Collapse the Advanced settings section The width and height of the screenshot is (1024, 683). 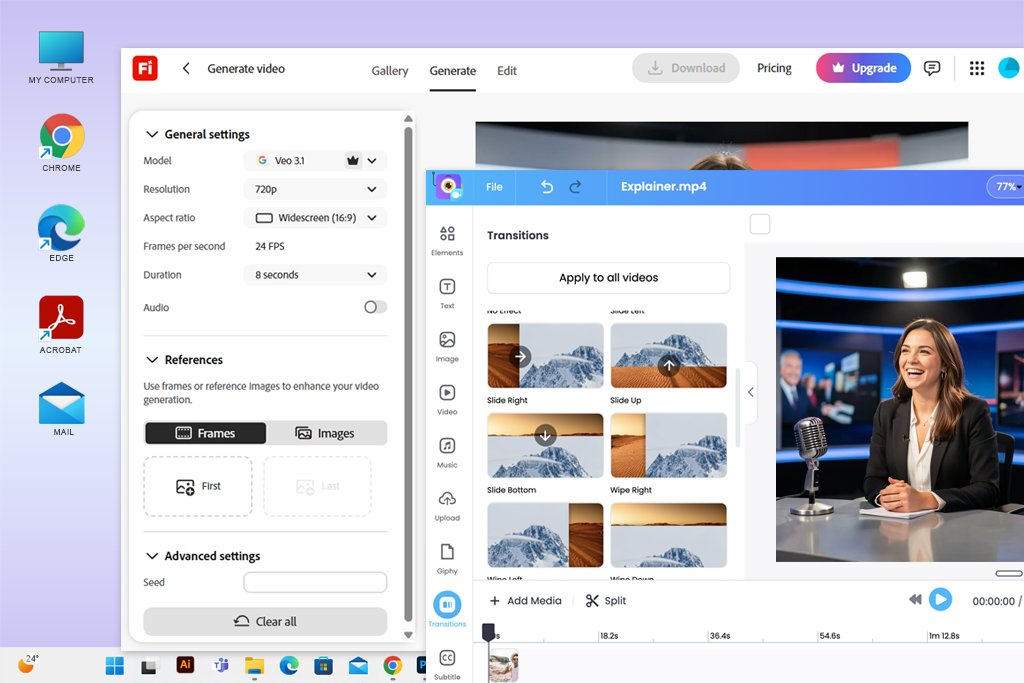[152, 556]
